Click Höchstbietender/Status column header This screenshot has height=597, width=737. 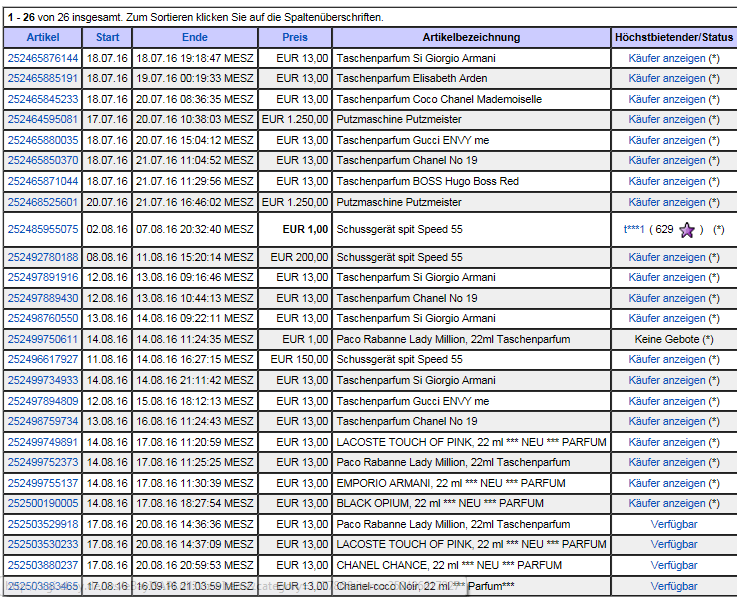[674, 38]
